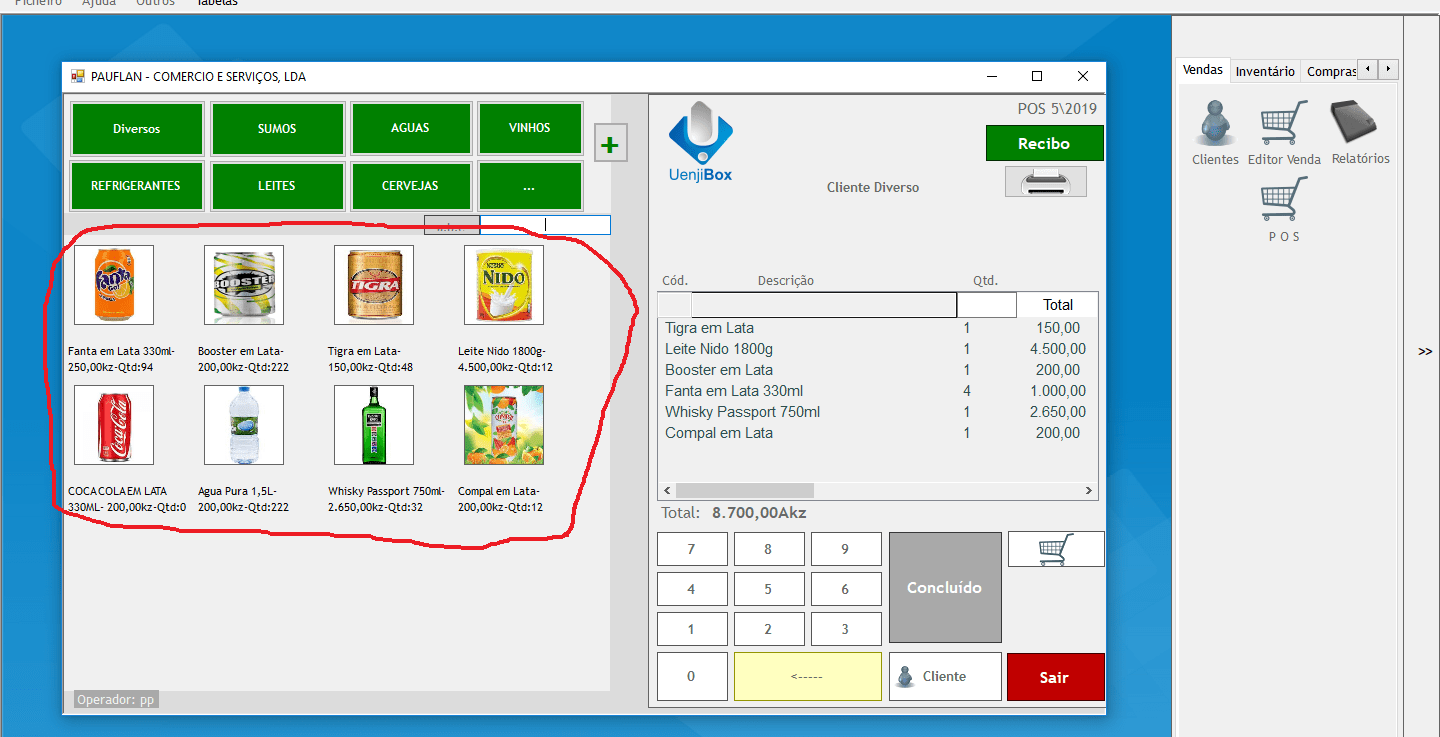
Task: Open the Clientes icon in Vendas panel
Action: coord(1215,123)
